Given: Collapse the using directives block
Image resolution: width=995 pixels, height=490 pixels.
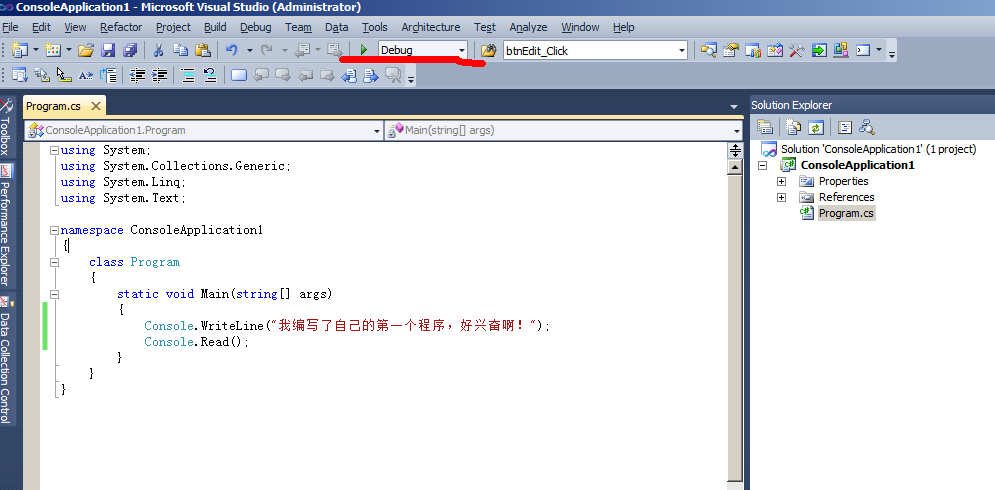Looking at the screenshot, I should (x=55, y=150).
